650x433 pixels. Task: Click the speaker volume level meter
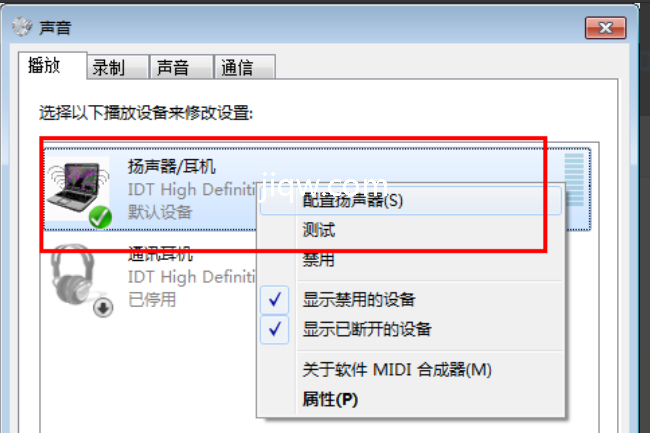click(574, 179)
